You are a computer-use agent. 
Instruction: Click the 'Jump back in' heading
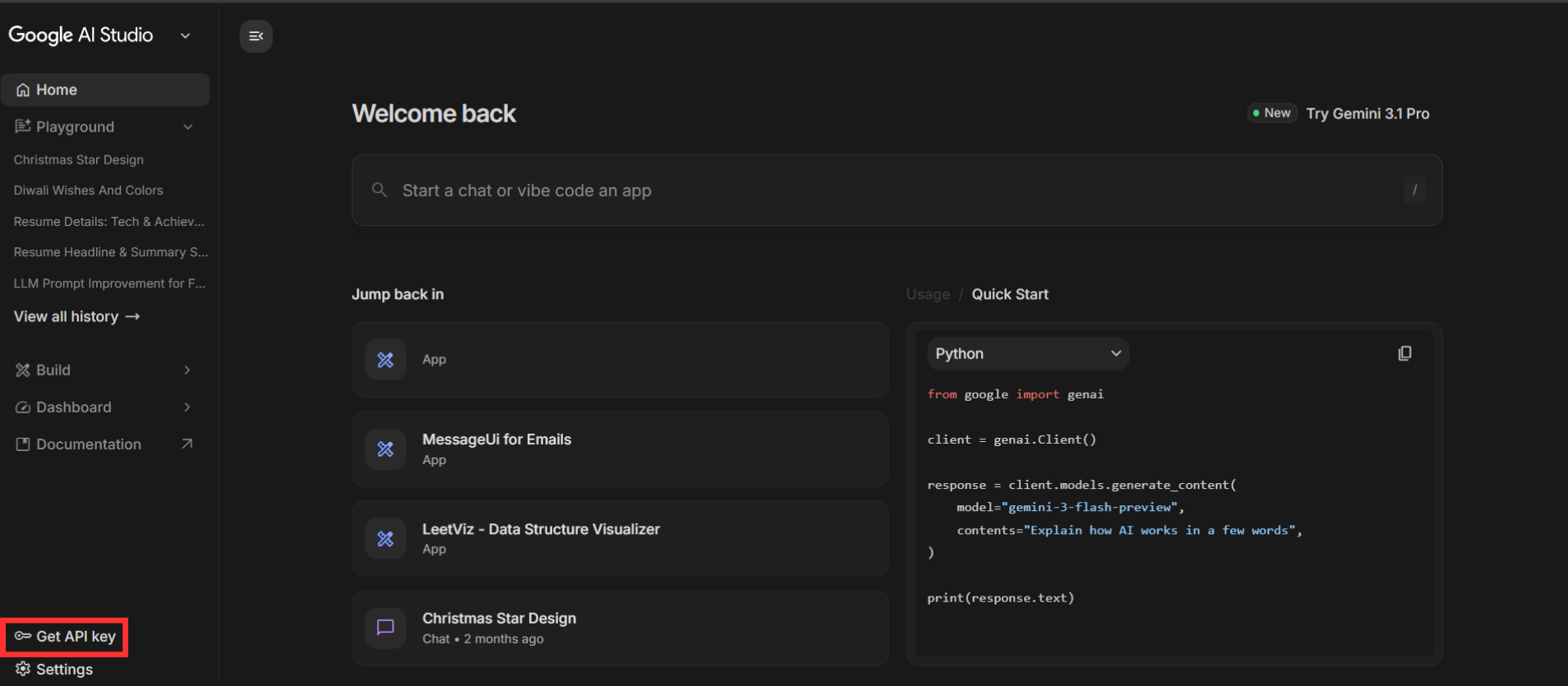click(398, 294)
